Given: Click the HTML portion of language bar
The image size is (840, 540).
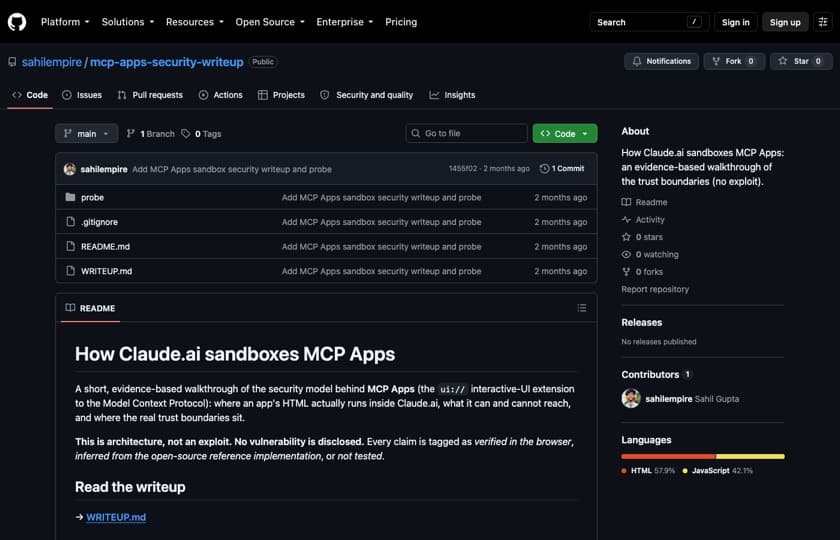Looking at the screenshot, I should (668, 456).
